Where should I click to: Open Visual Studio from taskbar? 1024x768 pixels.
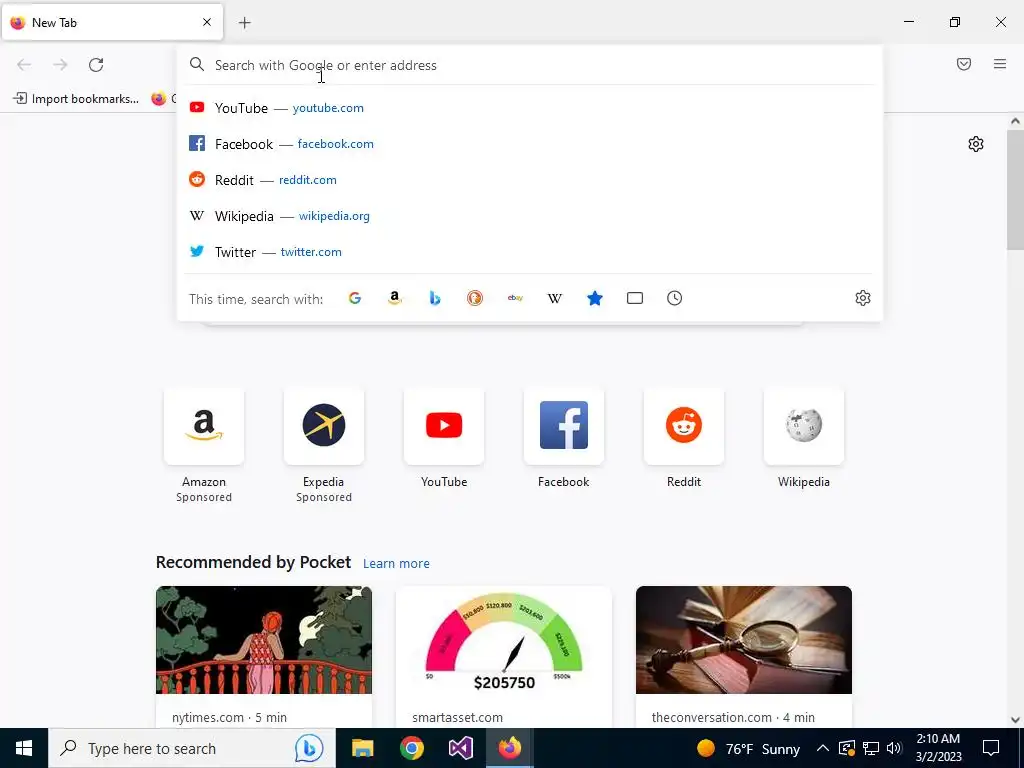[460, 748]
